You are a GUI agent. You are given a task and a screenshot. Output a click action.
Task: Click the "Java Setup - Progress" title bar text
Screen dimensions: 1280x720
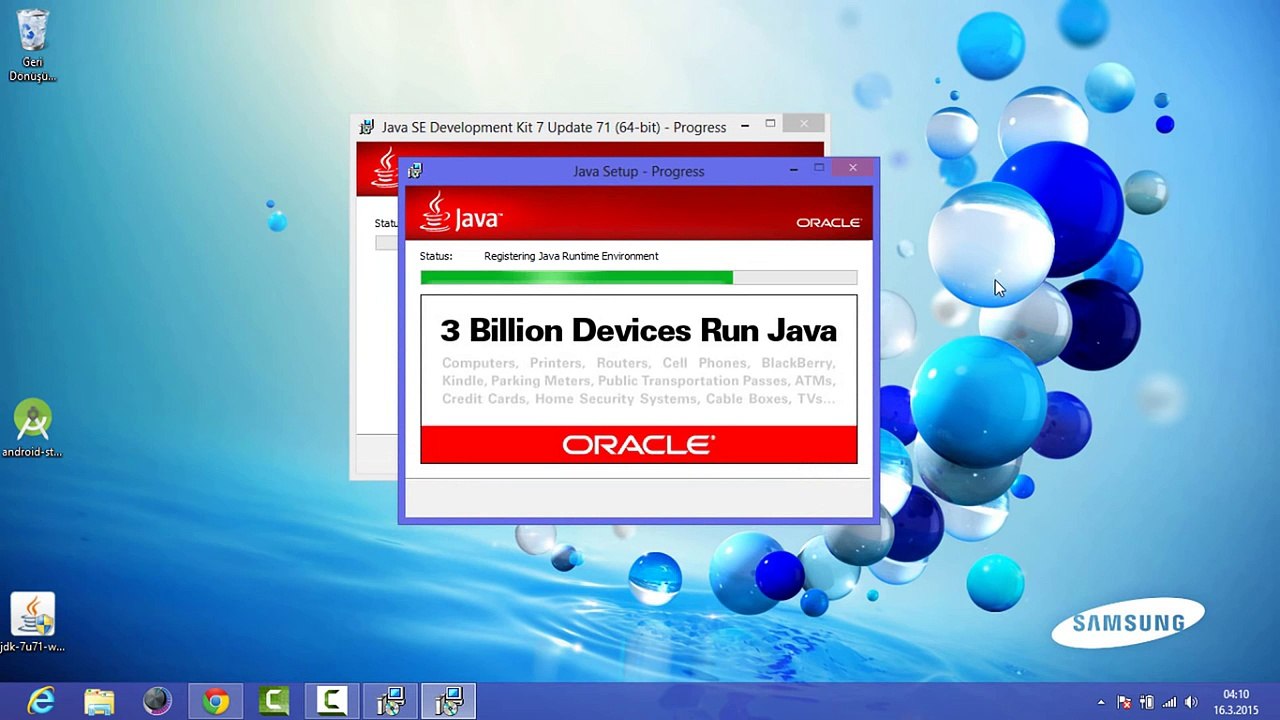pos(639,171)
